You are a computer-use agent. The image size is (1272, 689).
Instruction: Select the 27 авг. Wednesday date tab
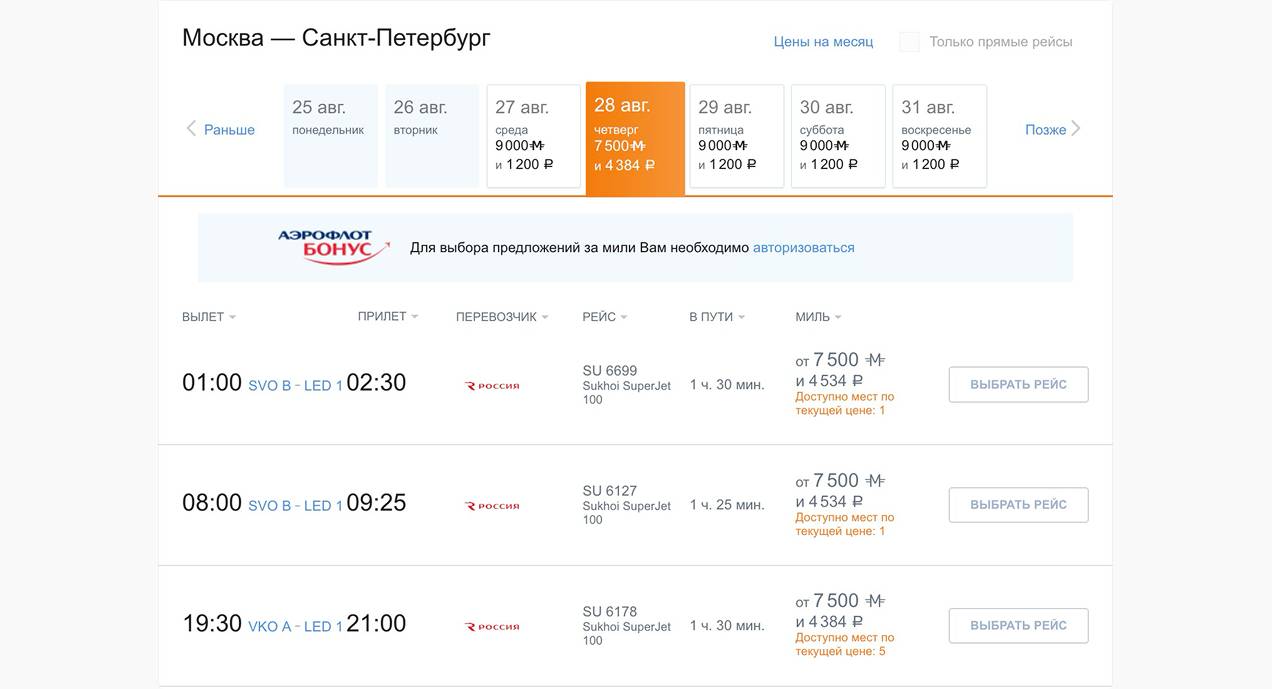533,136
